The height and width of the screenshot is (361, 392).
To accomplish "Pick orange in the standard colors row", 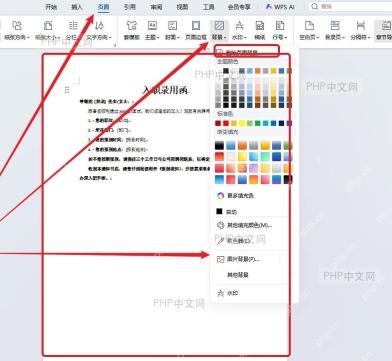I will (234, 123).
